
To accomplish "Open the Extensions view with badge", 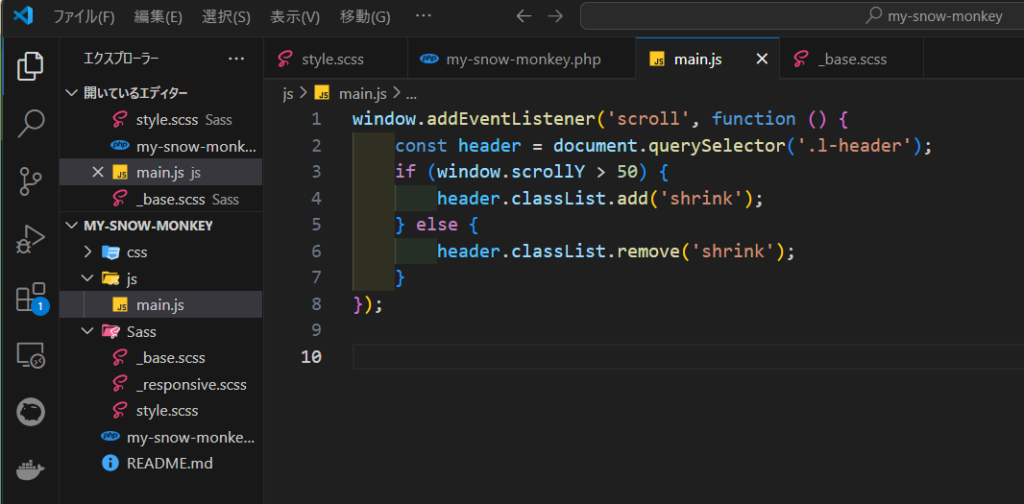I will (31, 298).
